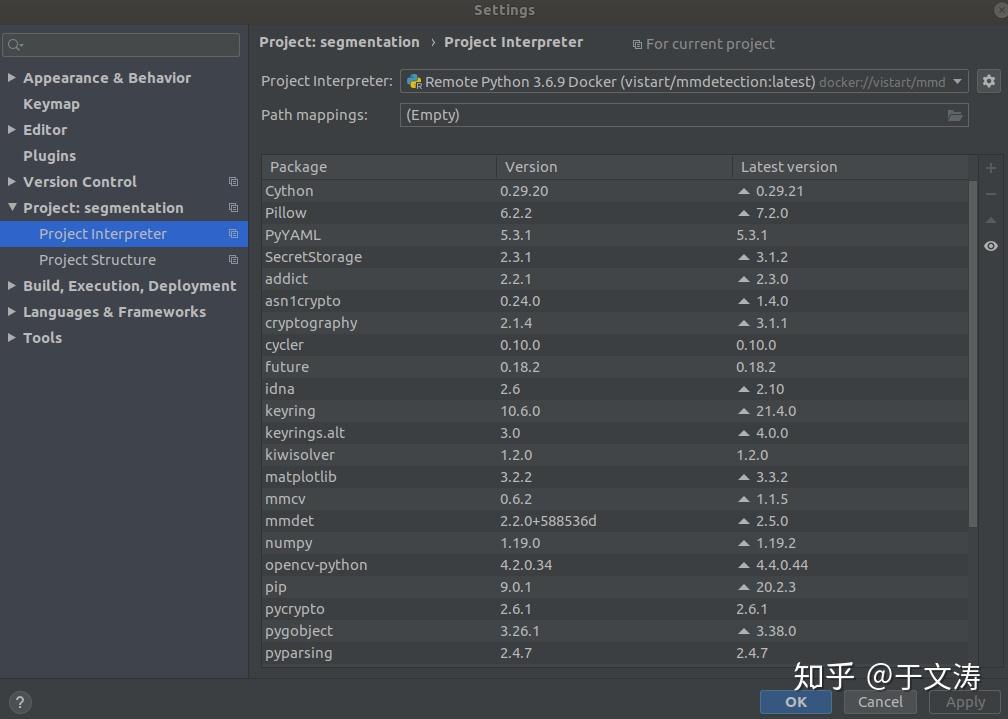1008x719 pixels.
Task: Open path mappings folder picker icon
Action: (955, 115)
